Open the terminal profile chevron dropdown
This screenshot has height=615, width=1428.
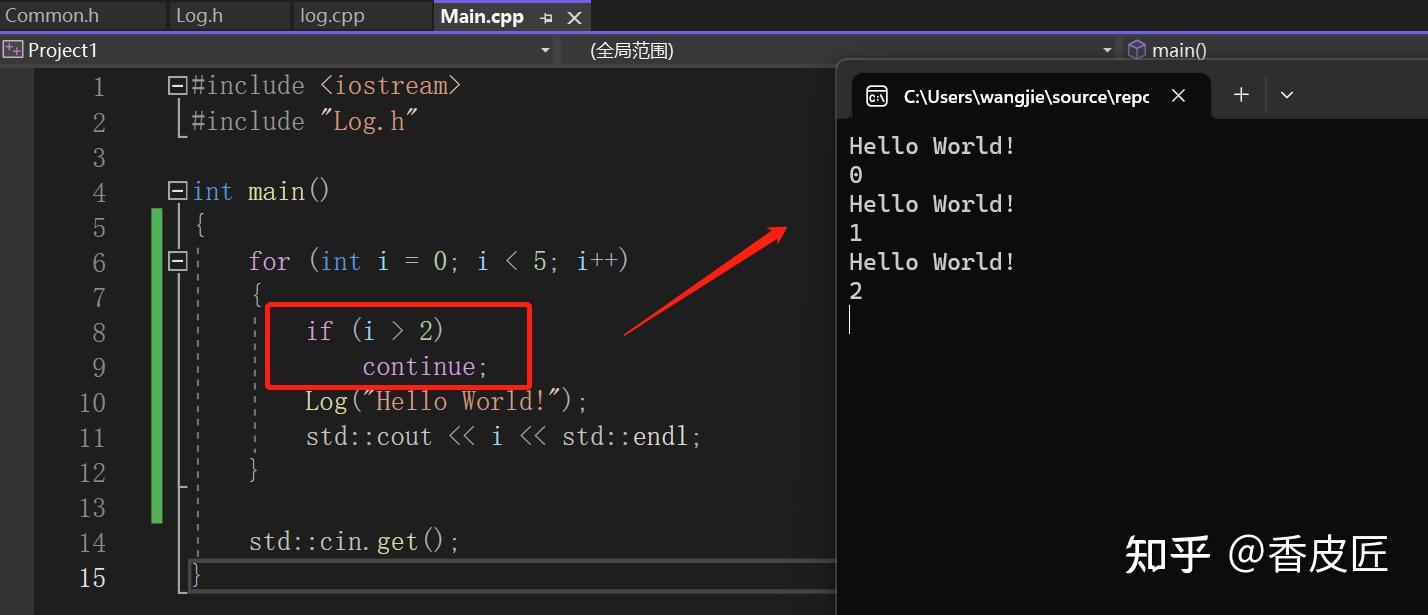point(1287,95)
